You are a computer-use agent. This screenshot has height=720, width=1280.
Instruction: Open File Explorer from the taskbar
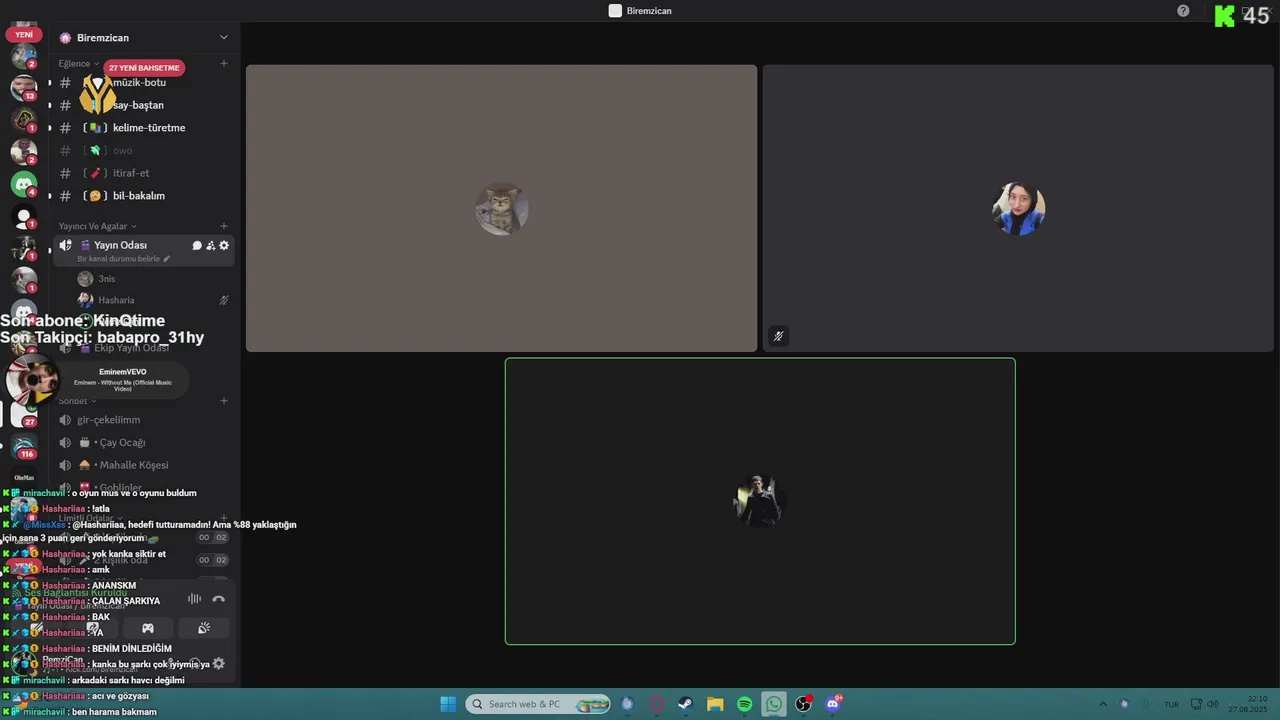point(715,704)
